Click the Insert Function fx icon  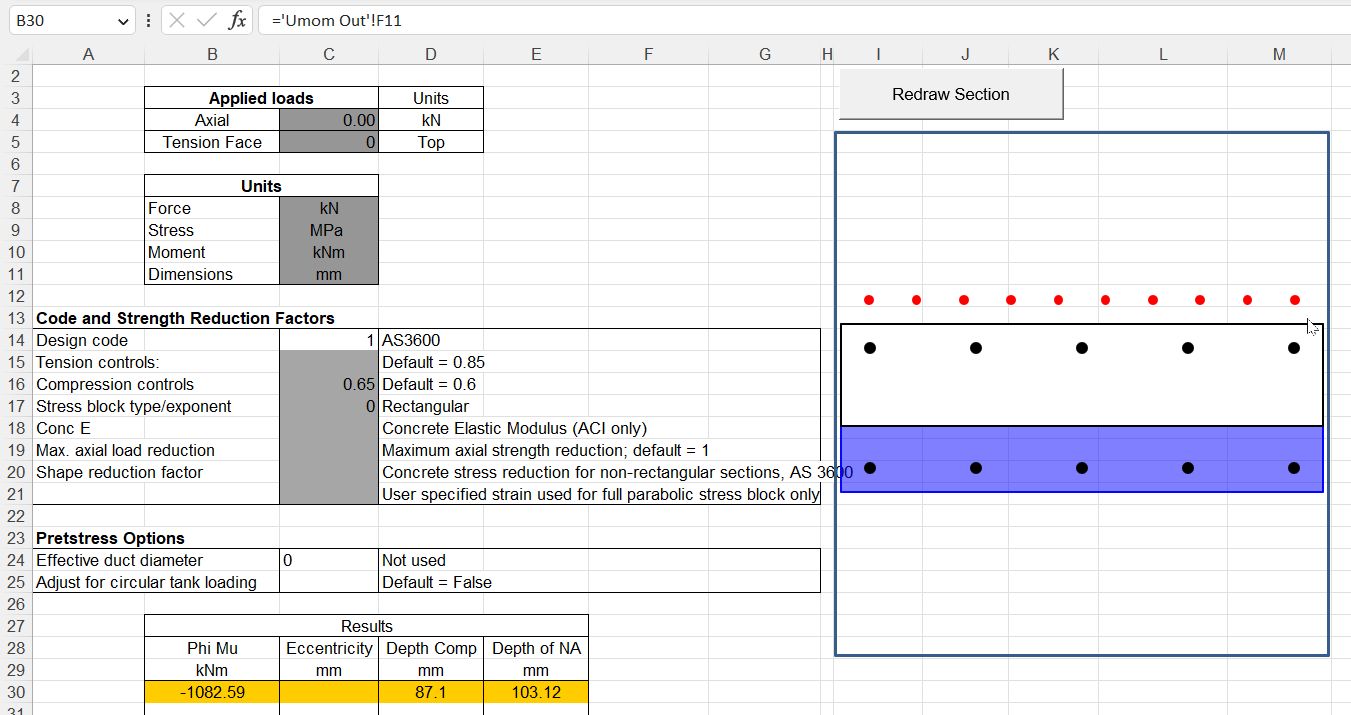(x=237, y=20)
